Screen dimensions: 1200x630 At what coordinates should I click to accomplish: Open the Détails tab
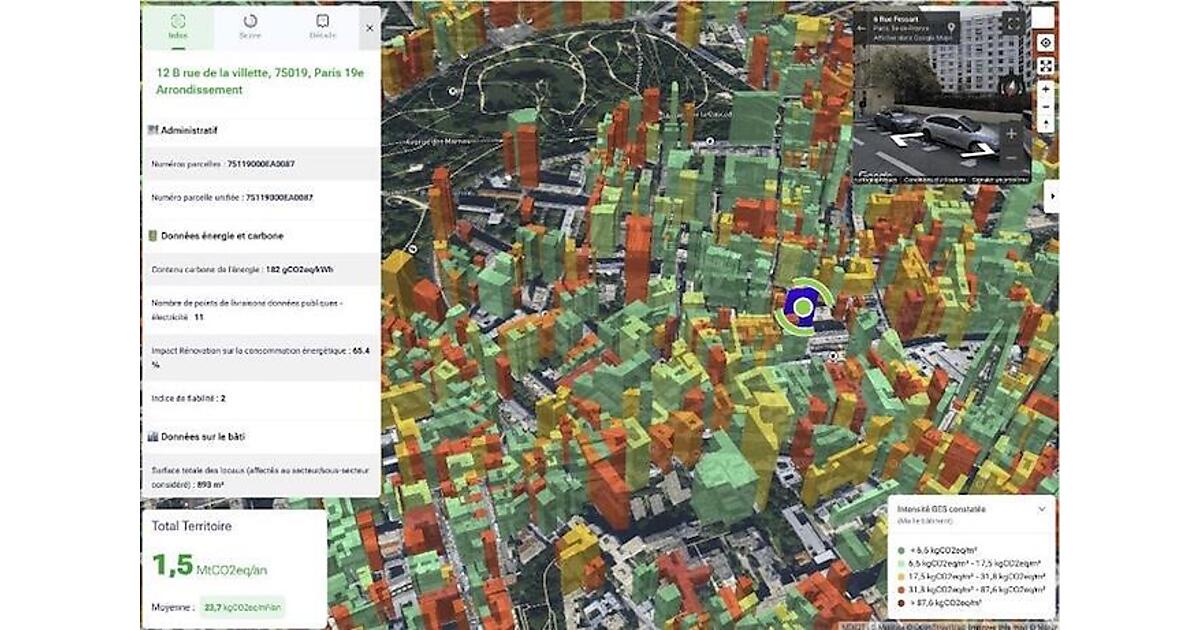[x=322, y=26]
